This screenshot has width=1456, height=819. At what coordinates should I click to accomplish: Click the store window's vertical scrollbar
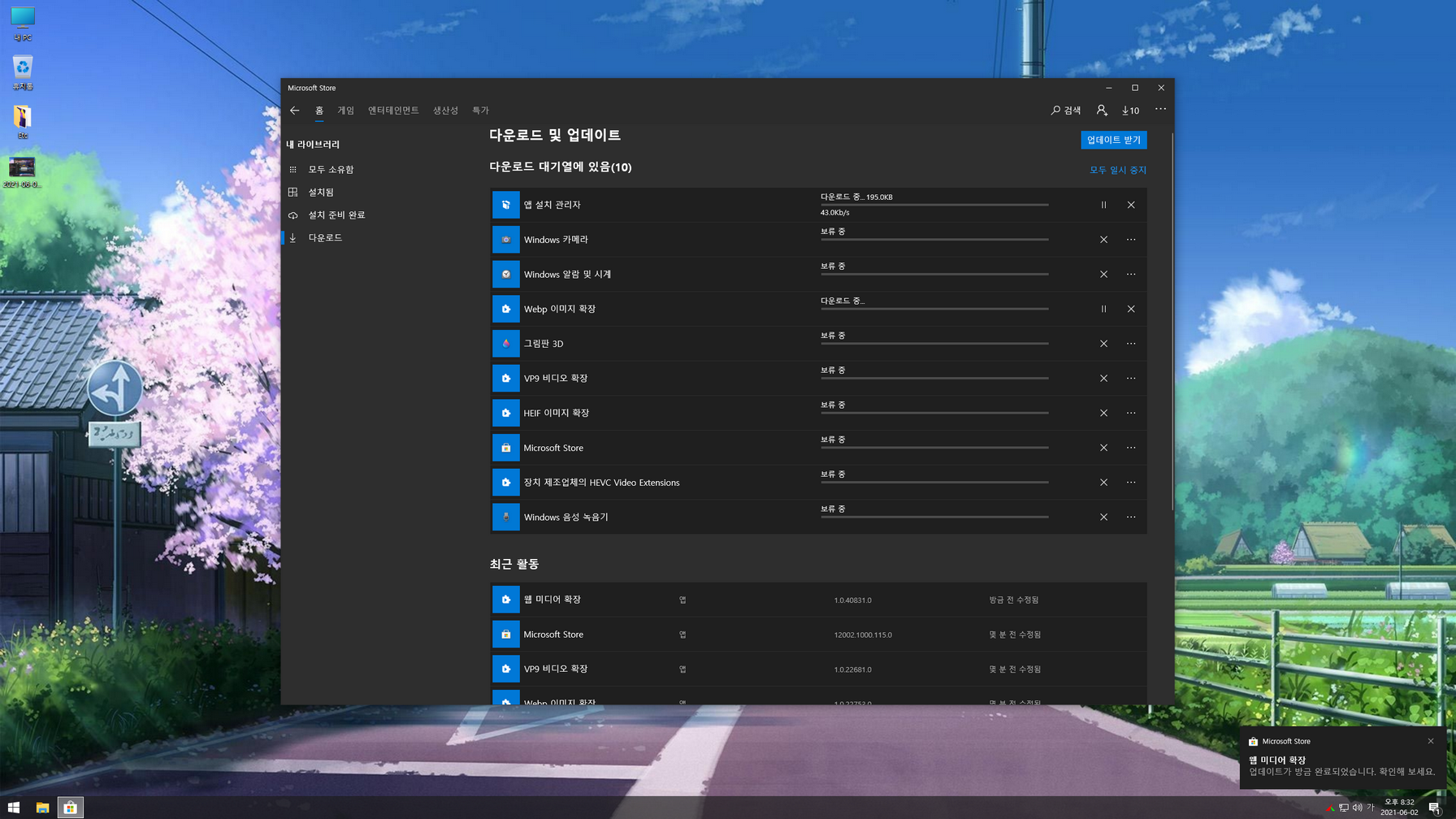1172,322
